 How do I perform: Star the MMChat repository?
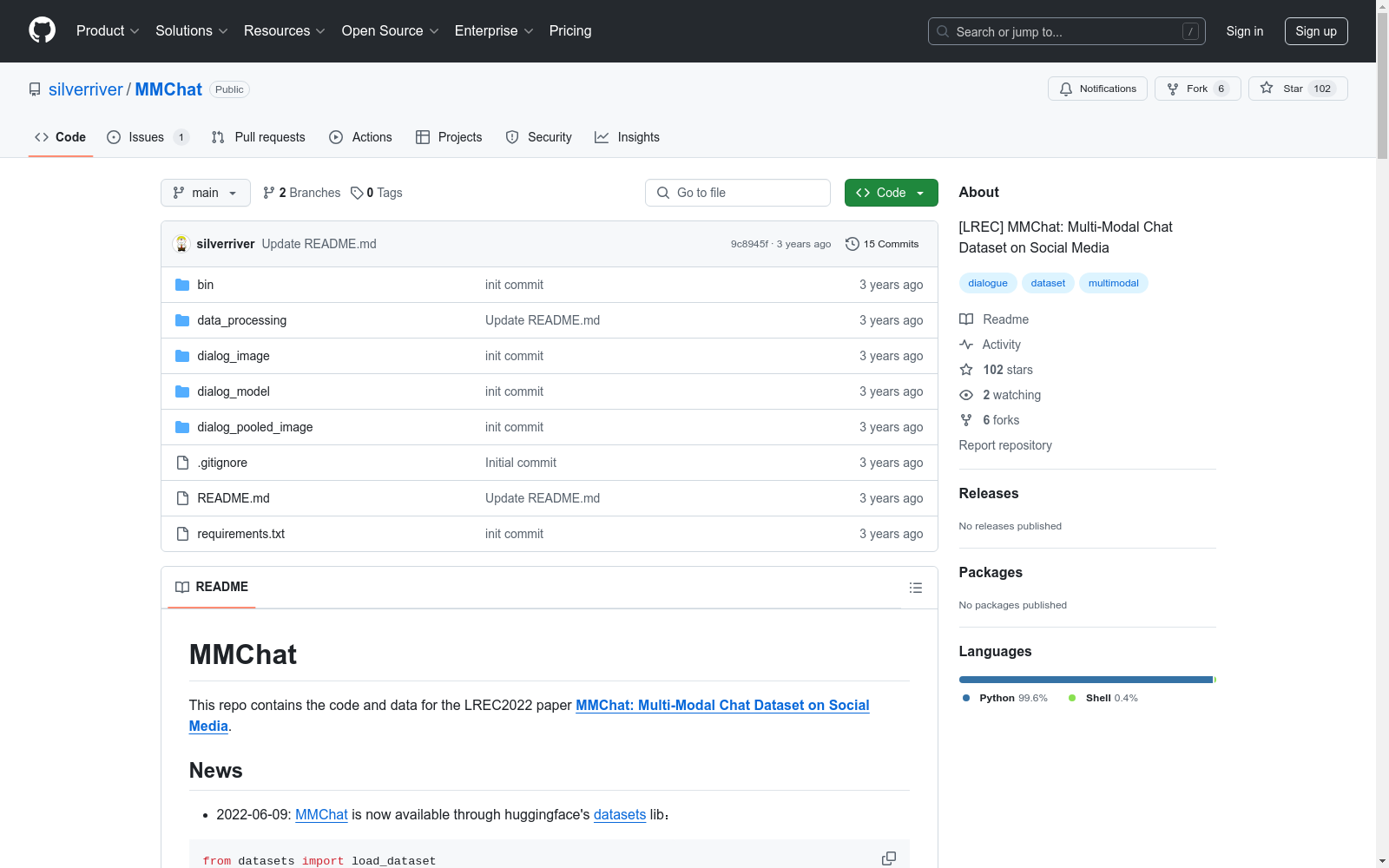(1298, 89)
